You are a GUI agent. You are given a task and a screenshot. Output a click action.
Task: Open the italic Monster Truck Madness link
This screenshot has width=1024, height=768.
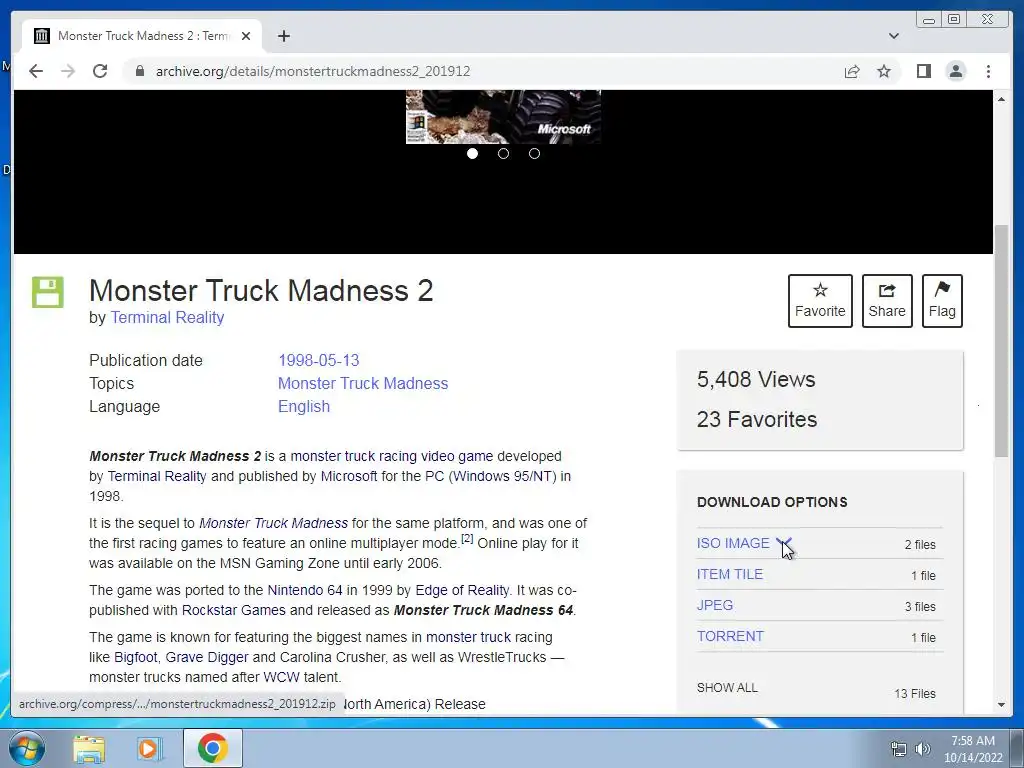click(274, 523)
